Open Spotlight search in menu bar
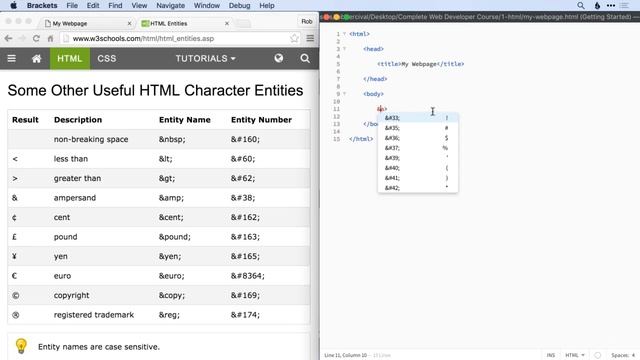The width and height of the screenshot is (640, 360). tap(580, 5)
